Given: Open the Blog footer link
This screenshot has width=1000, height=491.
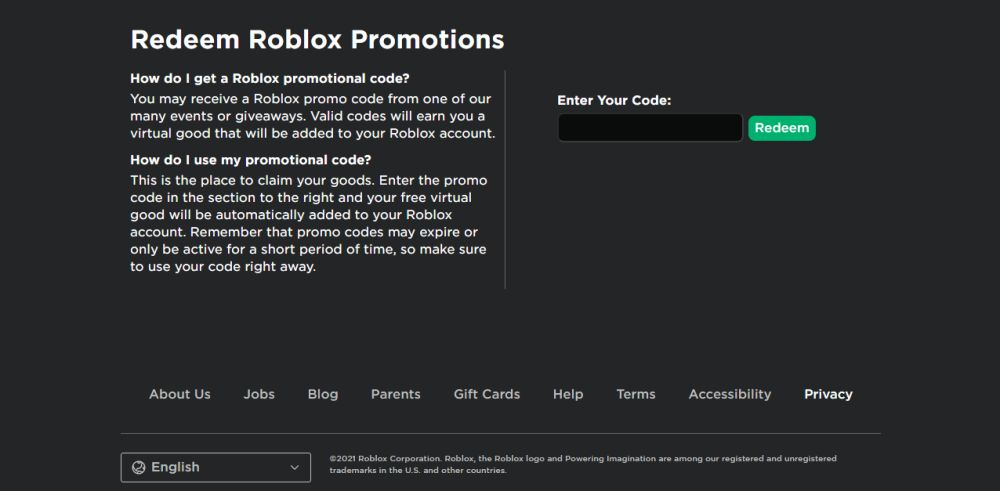Looking at the screenshot, I should (323, 394).
